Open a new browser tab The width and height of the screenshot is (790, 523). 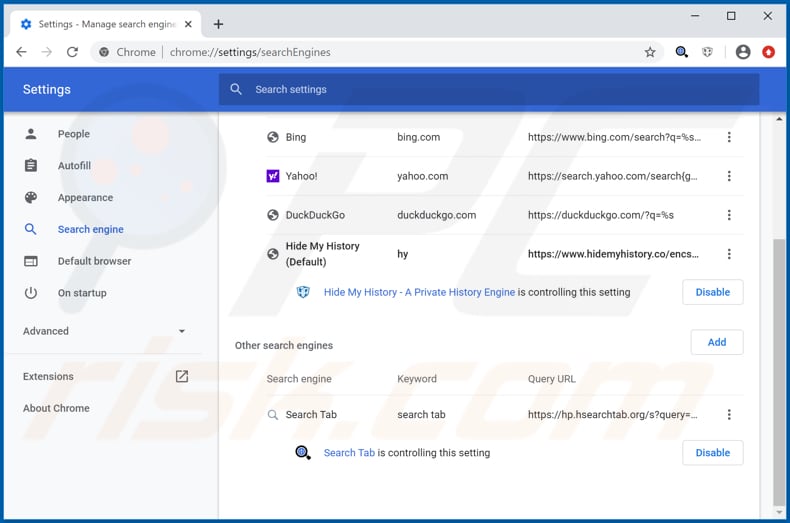coord(218,24)
